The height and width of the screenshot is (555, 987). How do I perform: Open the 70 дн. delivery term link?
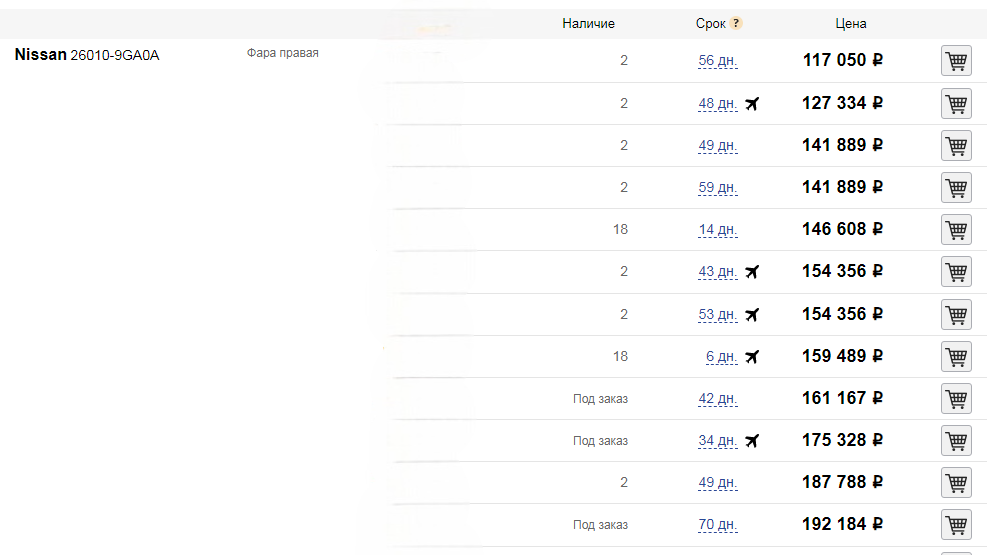(x=718, y=525)
